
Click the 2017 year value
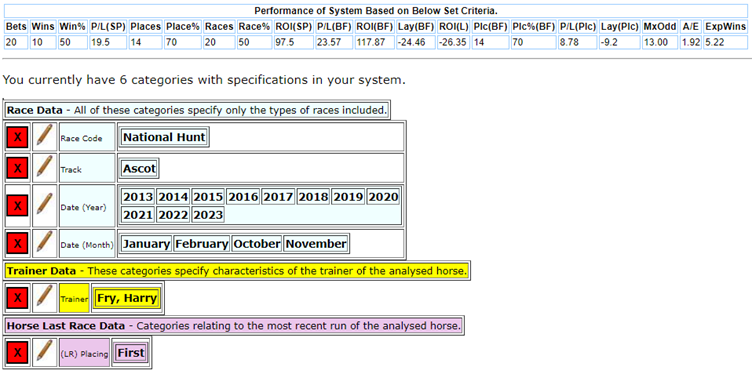coord(278,197)
